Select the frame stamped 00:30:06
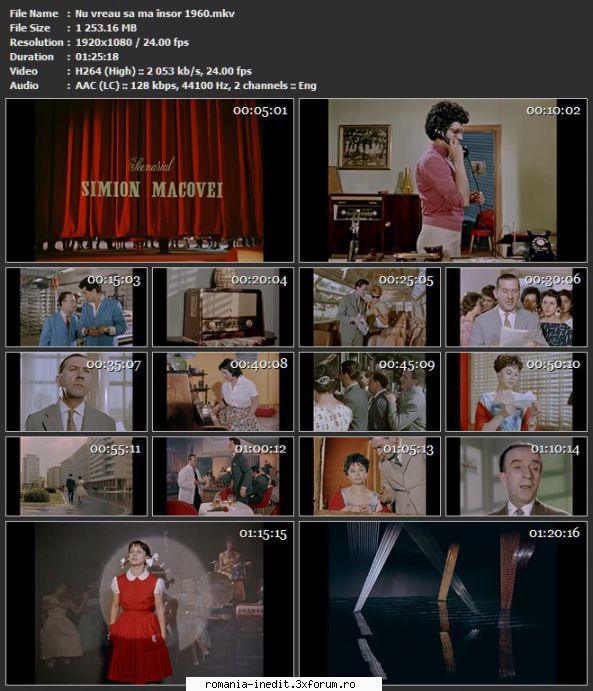Image resolution: width=593 pixels, height=691 pixels. [x=516, y=307]
